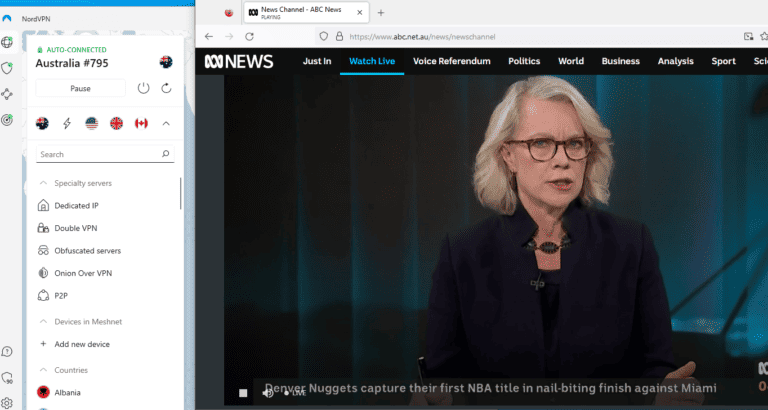This screenshot has height=410, width=768.
Task: Open the Analysis section
Action: tap(675, 61)
